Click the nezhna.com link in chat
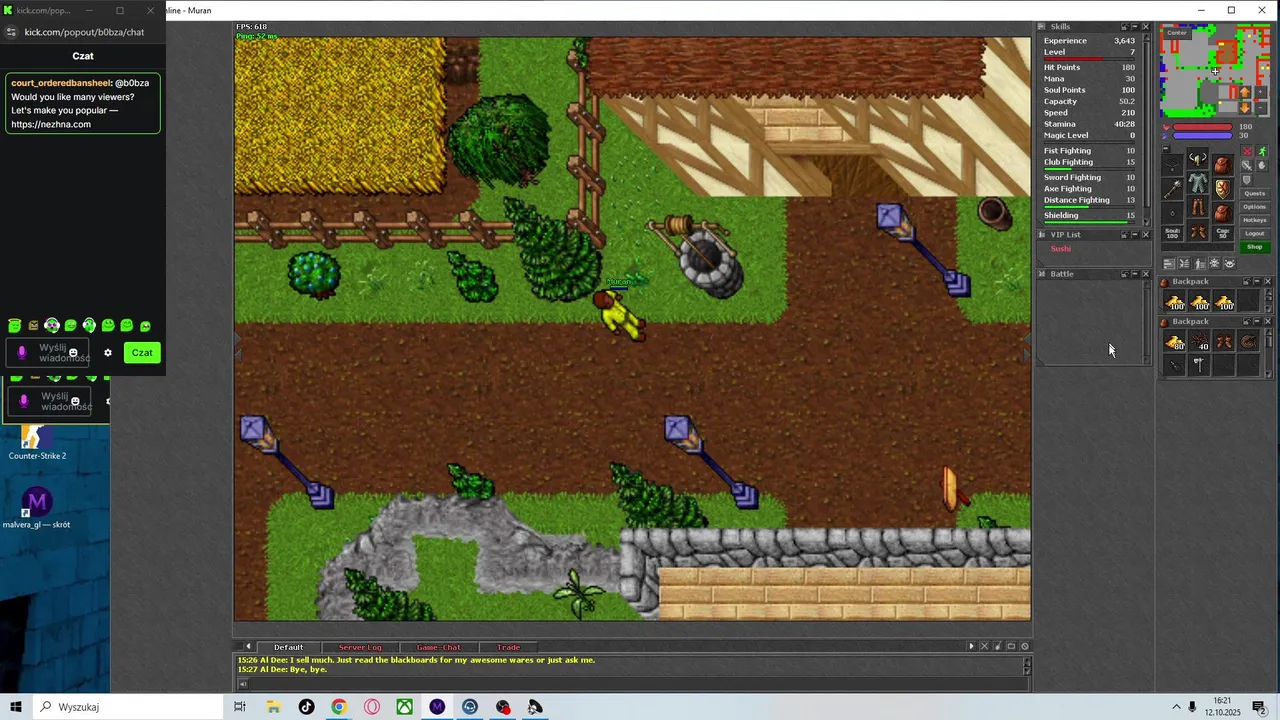This screenshot has width=1280, height=720. (51, 124)
